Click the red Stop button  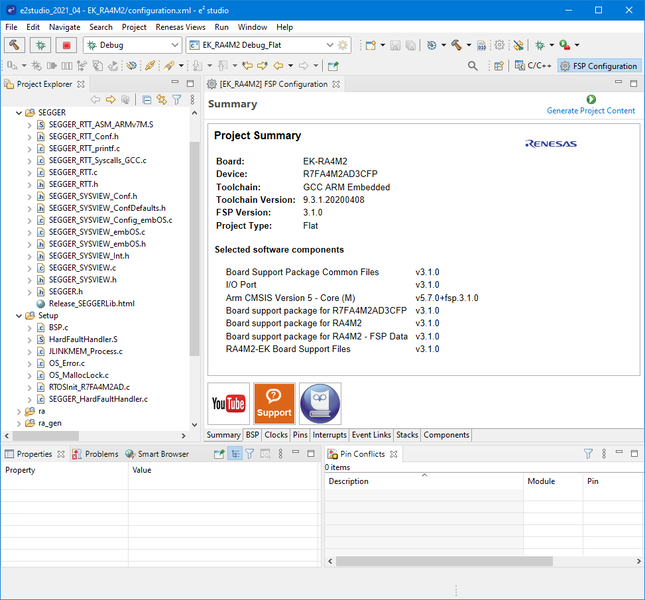[67, 45]
